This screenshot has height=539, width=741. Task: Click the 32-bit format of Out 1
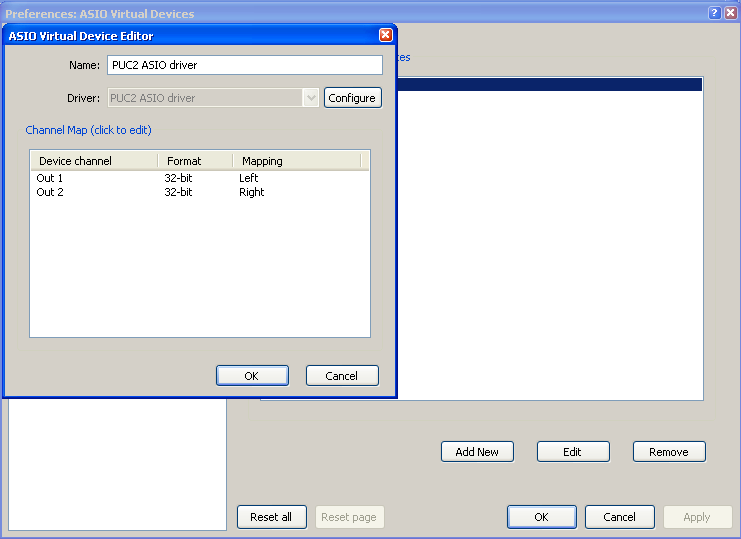(x=178, y=178)
